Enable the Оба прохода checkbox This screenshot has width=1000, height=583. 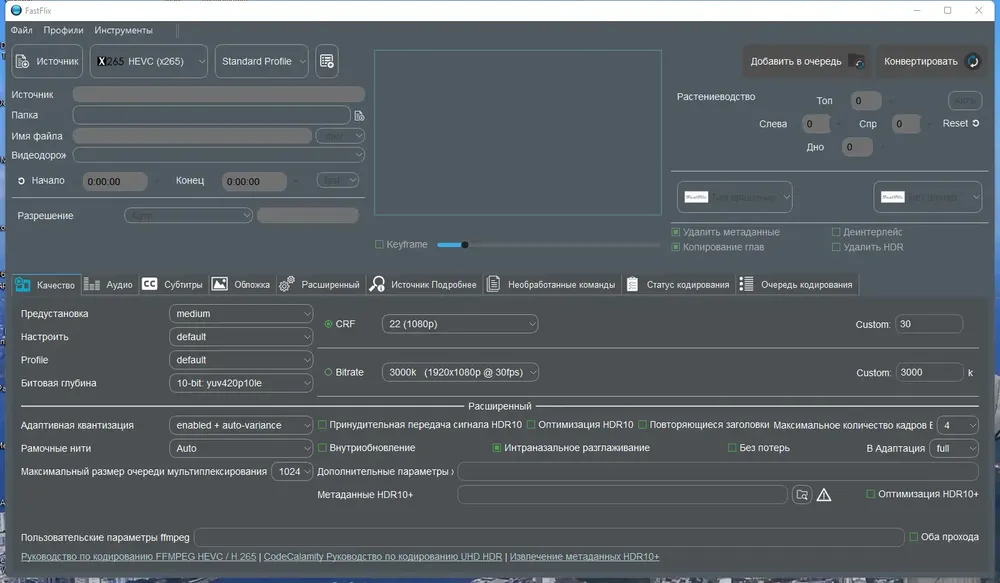coord(913,537)
